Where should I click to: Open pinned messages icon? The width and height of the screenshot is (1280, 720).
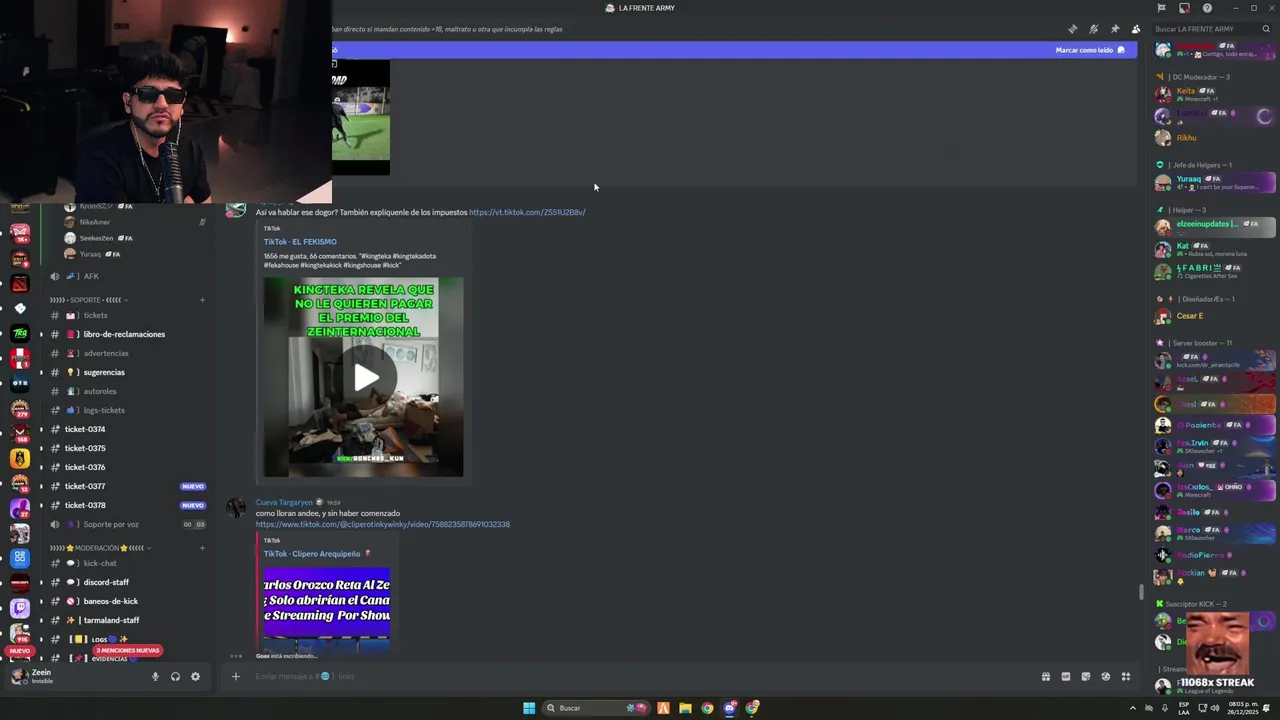pyautogui.click(x=1115, y=29)
